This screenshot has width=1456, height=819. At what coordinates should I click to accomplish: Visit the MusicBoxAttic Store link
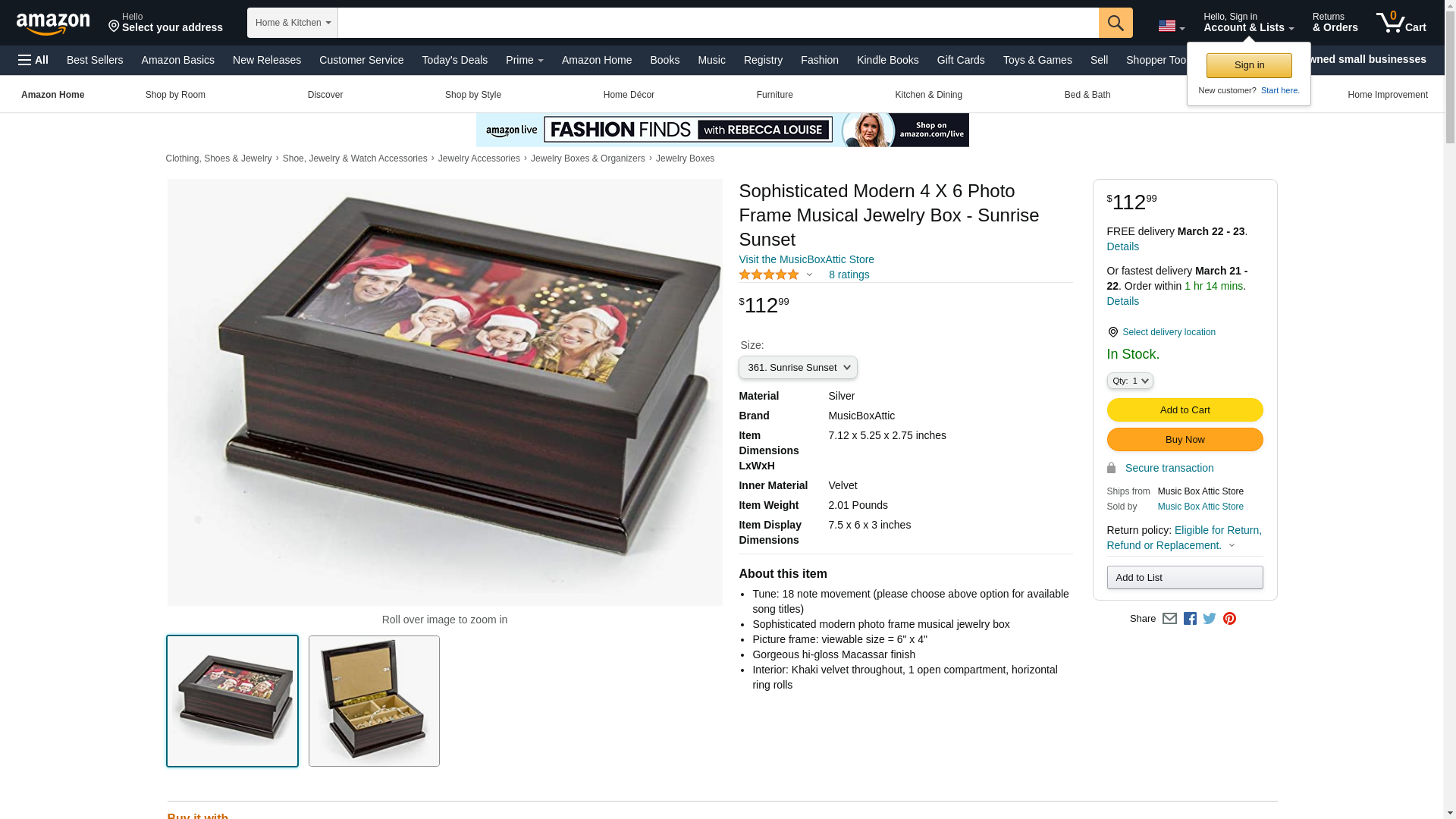click(806, 259)
